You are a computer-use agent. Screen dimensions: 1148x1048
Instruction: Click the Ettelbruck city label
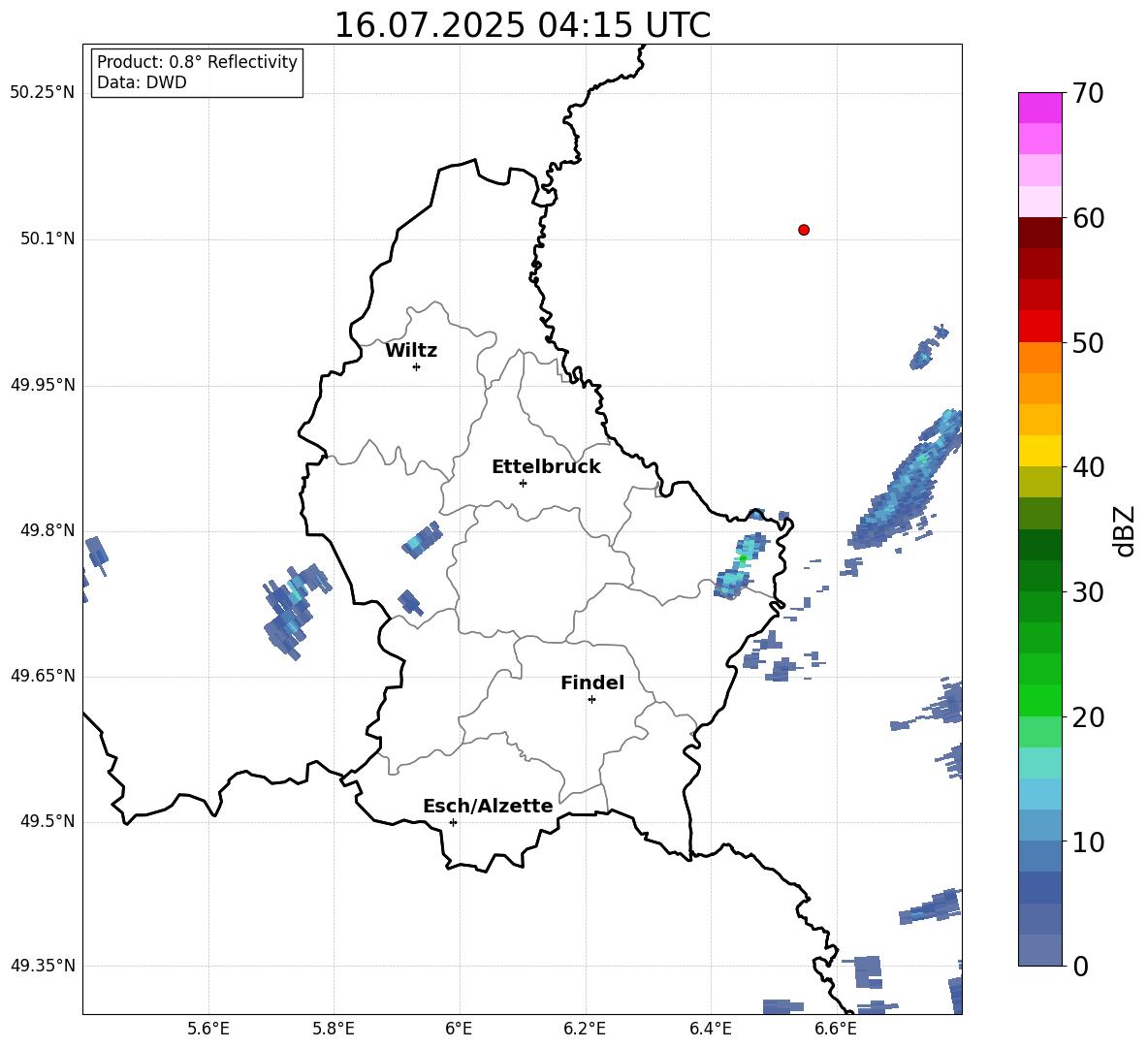coord(546,467)
